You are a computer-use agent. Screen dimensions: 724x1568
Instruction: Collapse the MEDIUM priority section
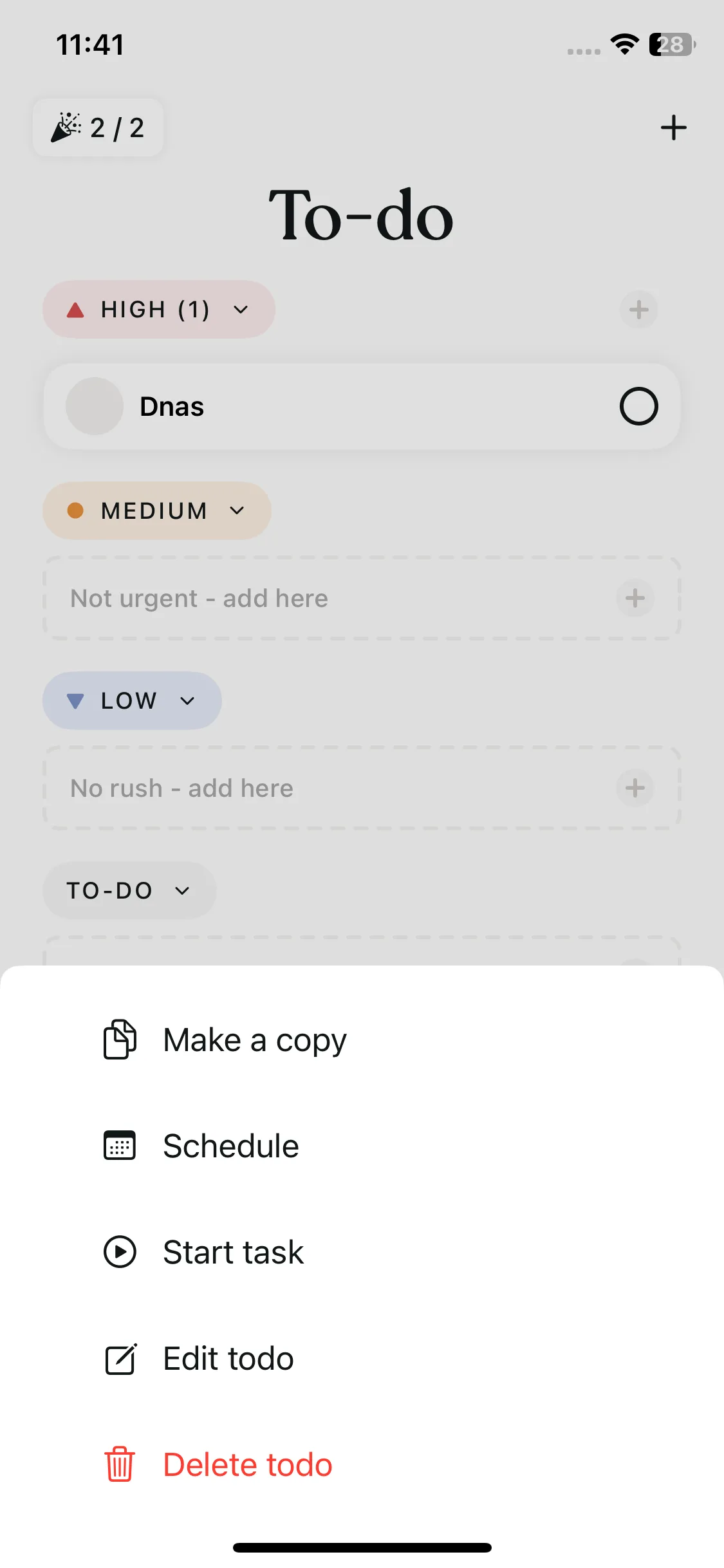tap(237, 510)
